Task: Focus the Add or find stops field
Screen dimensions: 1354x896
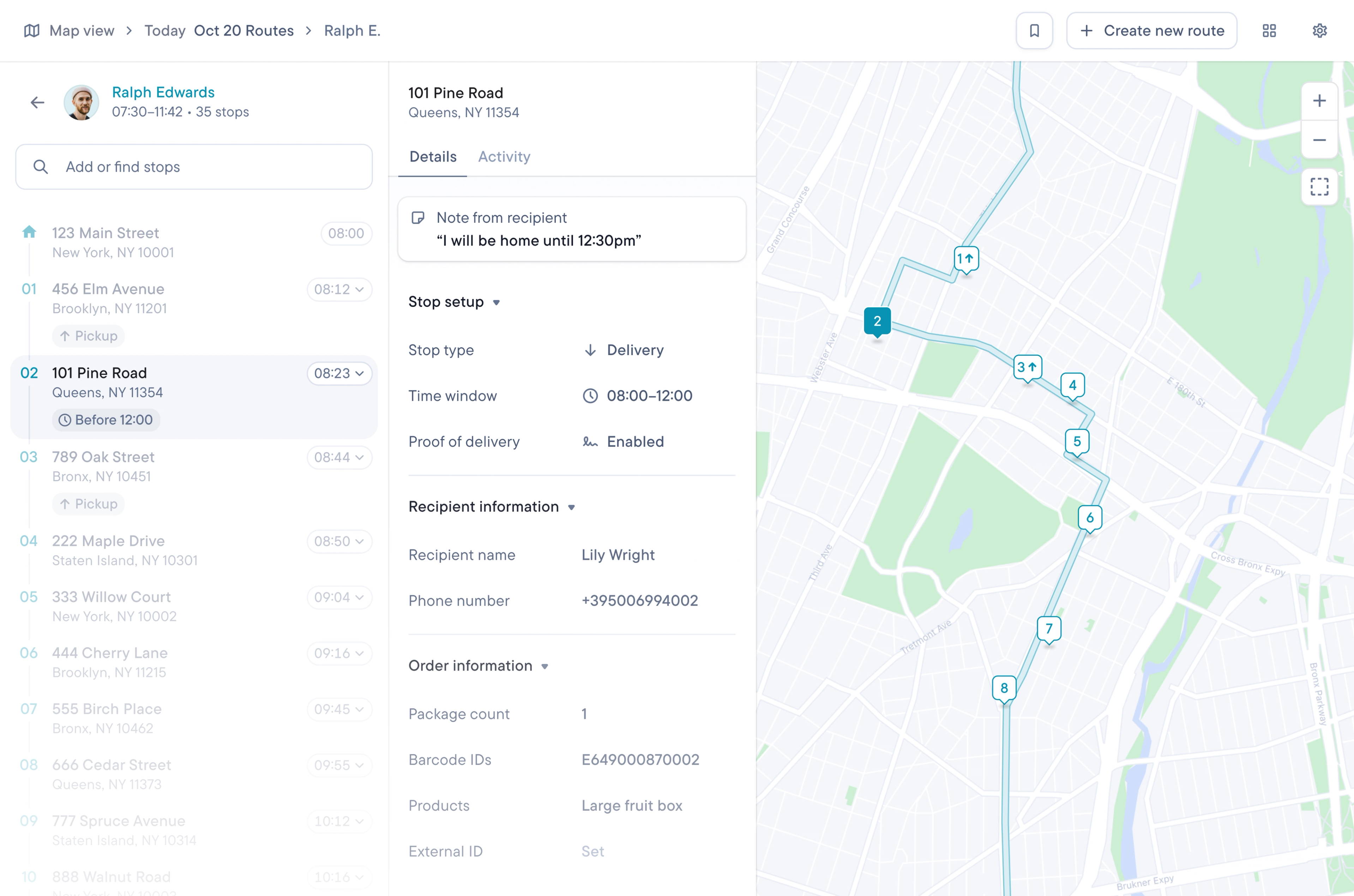Action: (x=194, y=167)
